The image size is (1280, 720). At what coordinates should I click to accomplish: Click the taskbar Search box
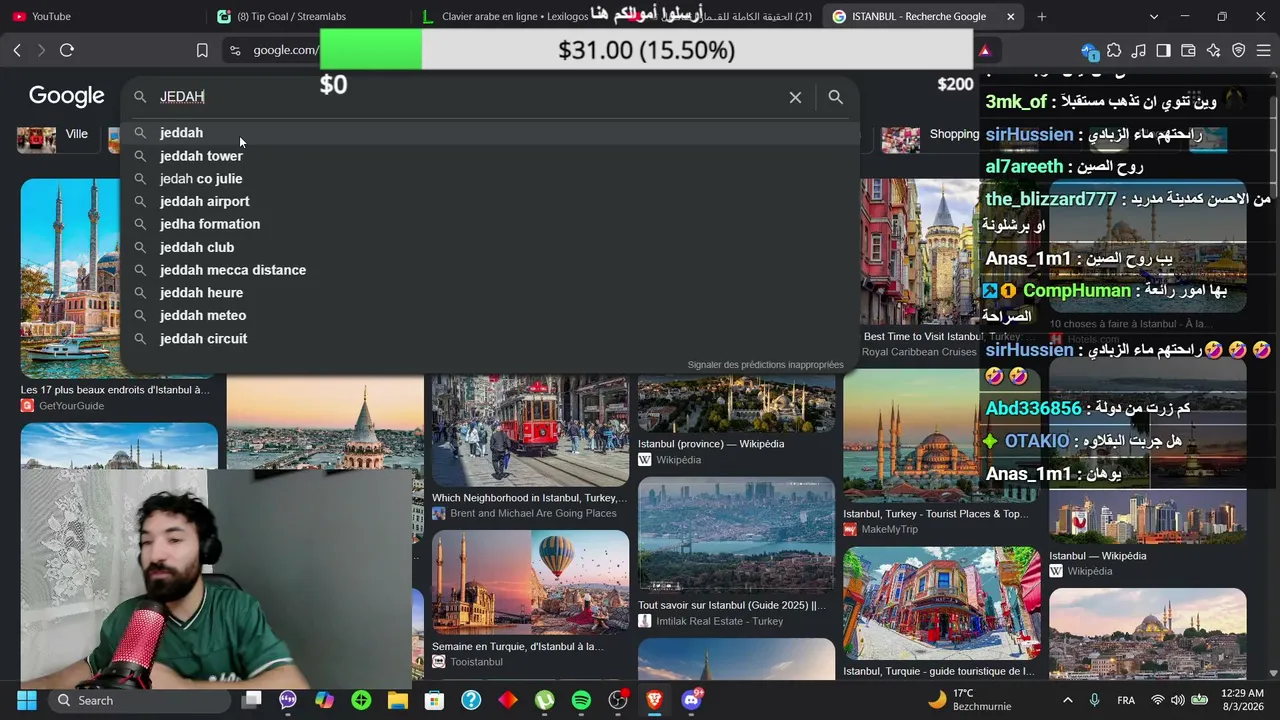(x=138, y=700)
